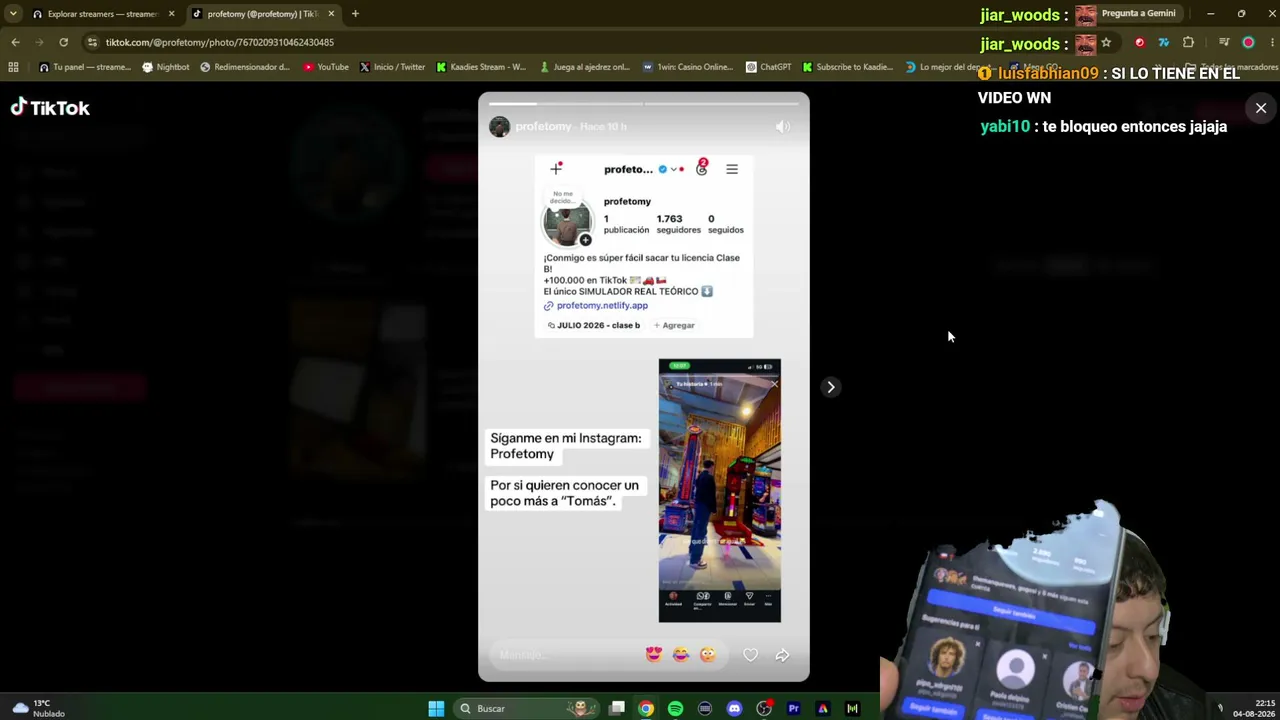Open the browser extensions puzzle icon
Viewport: 1280px width, 720px height.
(x=1188, y=42)
